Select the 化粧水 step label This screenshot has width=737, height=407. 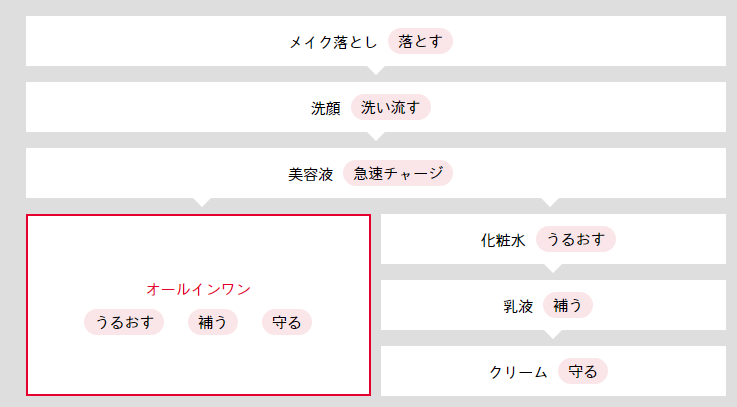[502, 240]
